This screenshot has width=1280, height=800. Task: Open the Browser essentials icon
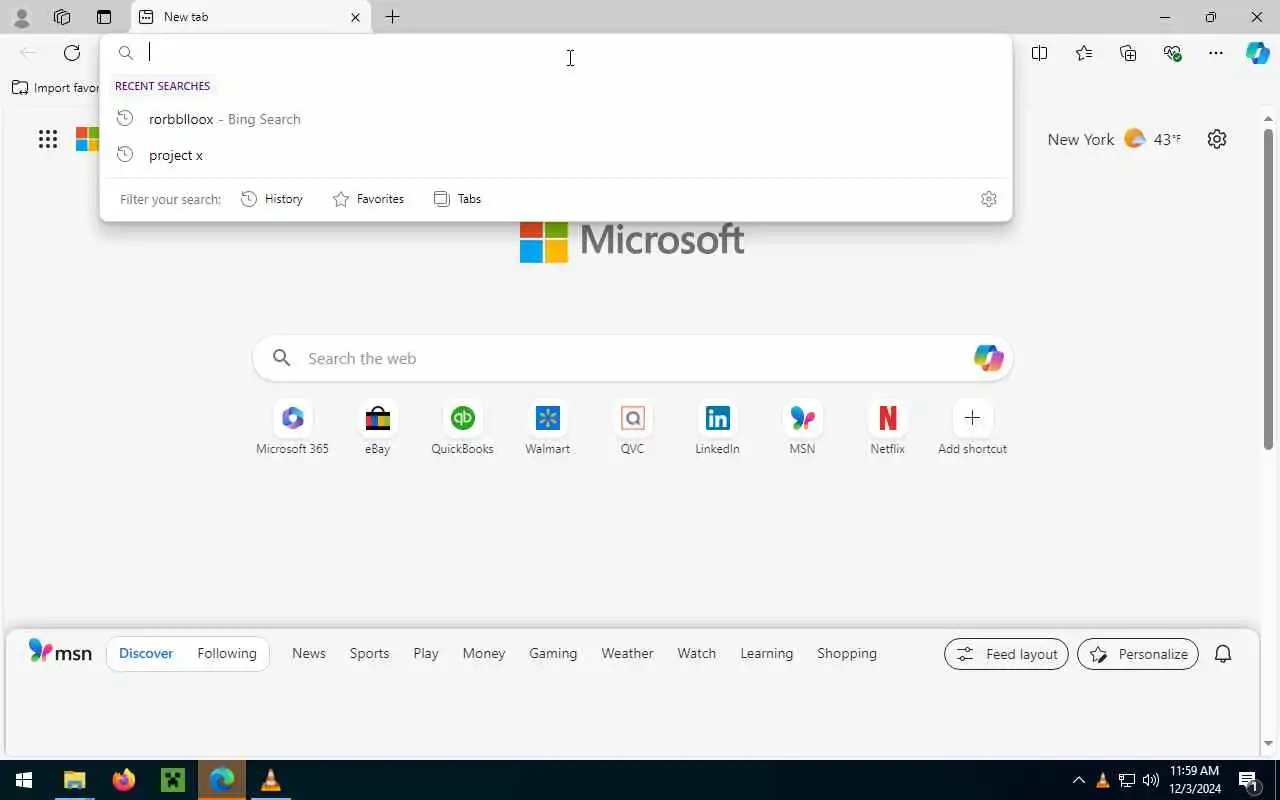click(1172, 53)
